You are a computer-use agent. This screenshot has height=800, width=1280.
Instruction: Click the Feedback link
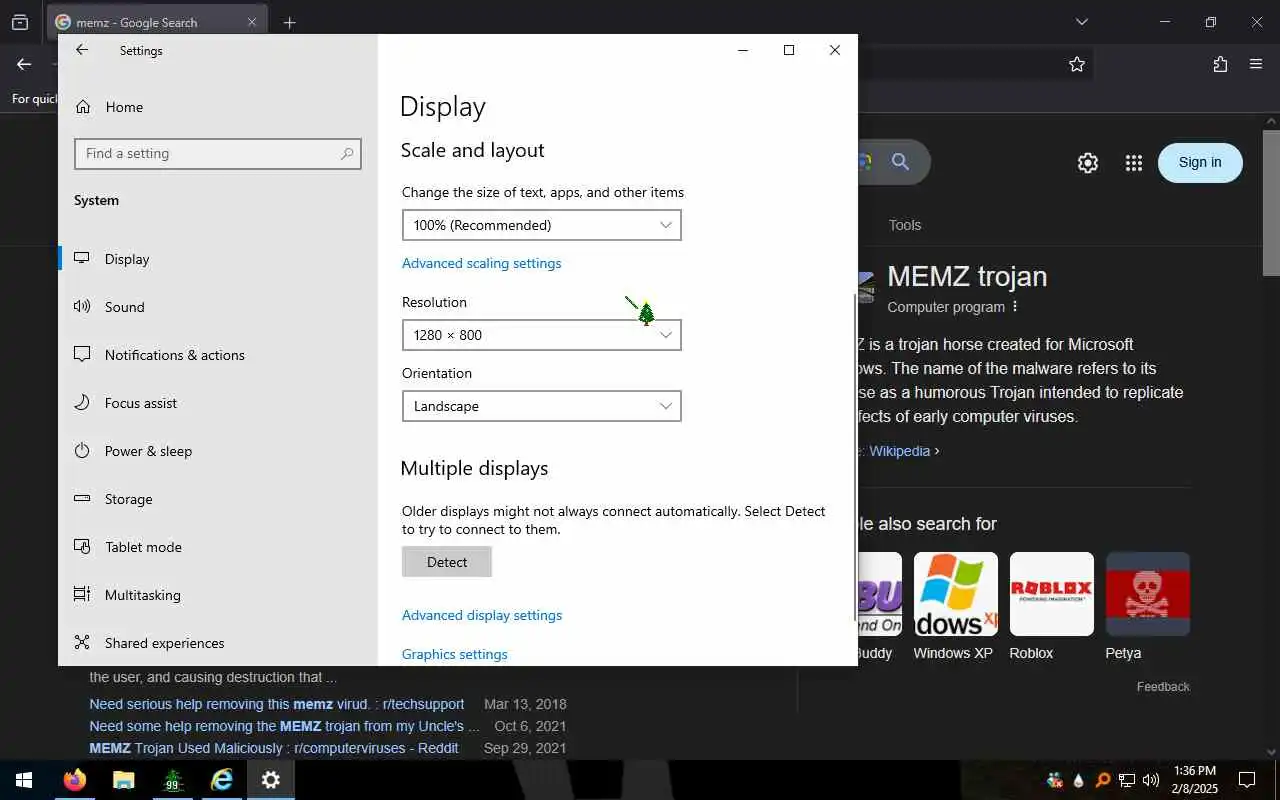1163,687
